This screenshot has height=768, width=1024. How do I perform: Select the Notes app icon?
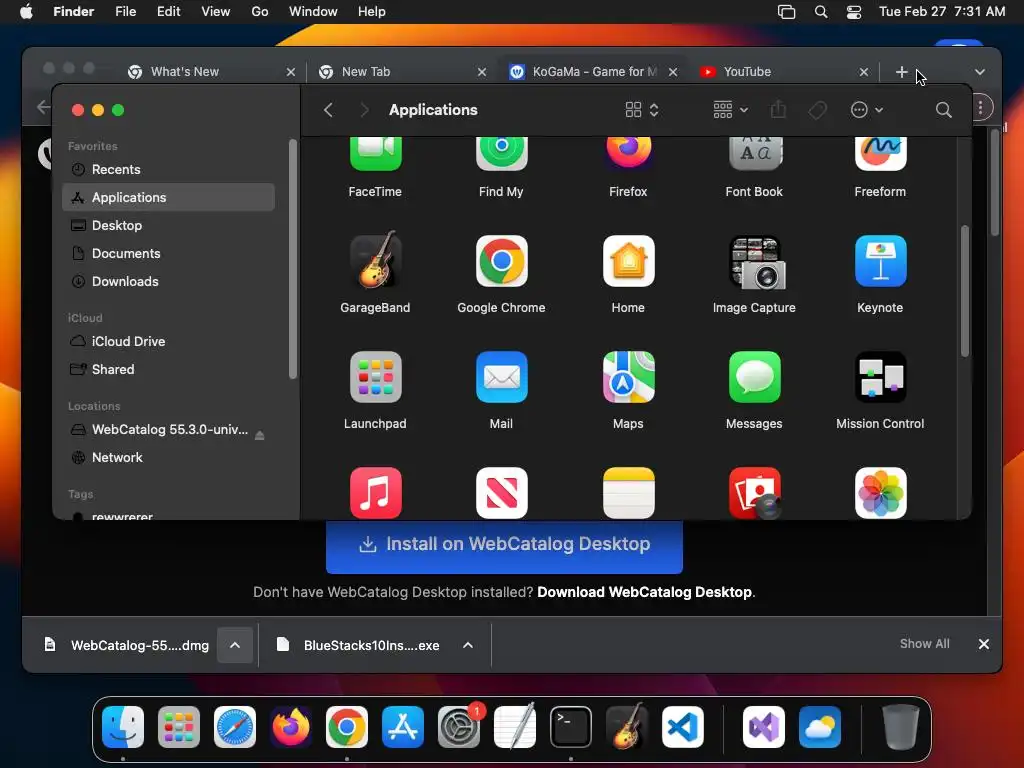pos(628,492)
